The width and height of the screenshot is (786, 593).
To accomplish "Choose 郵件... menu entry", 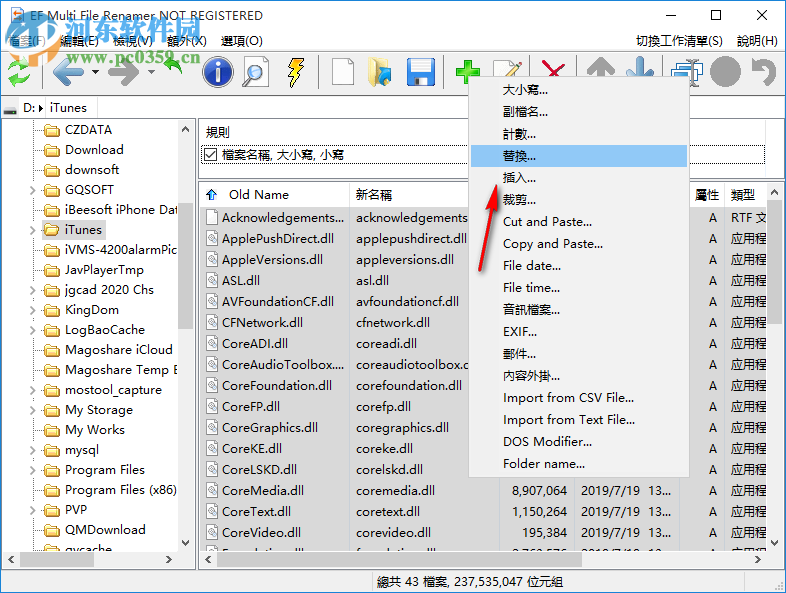I will coord(578,354).
